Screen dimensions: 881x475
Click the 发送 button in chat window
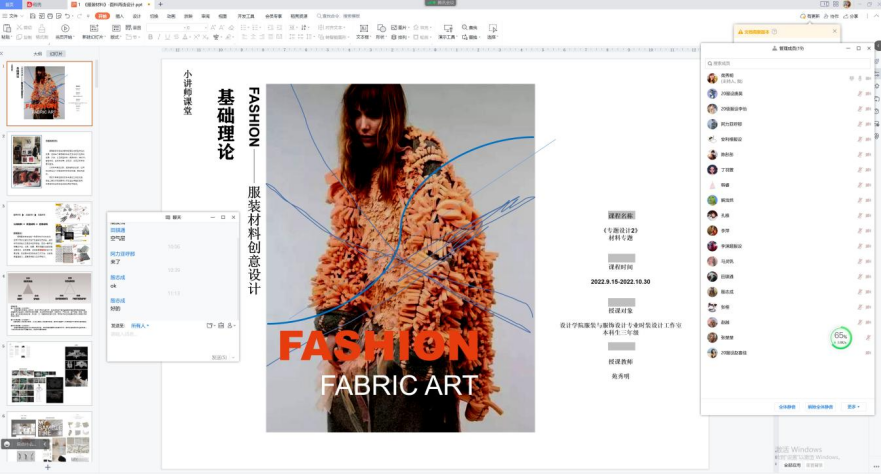click(x=219, y=358)
